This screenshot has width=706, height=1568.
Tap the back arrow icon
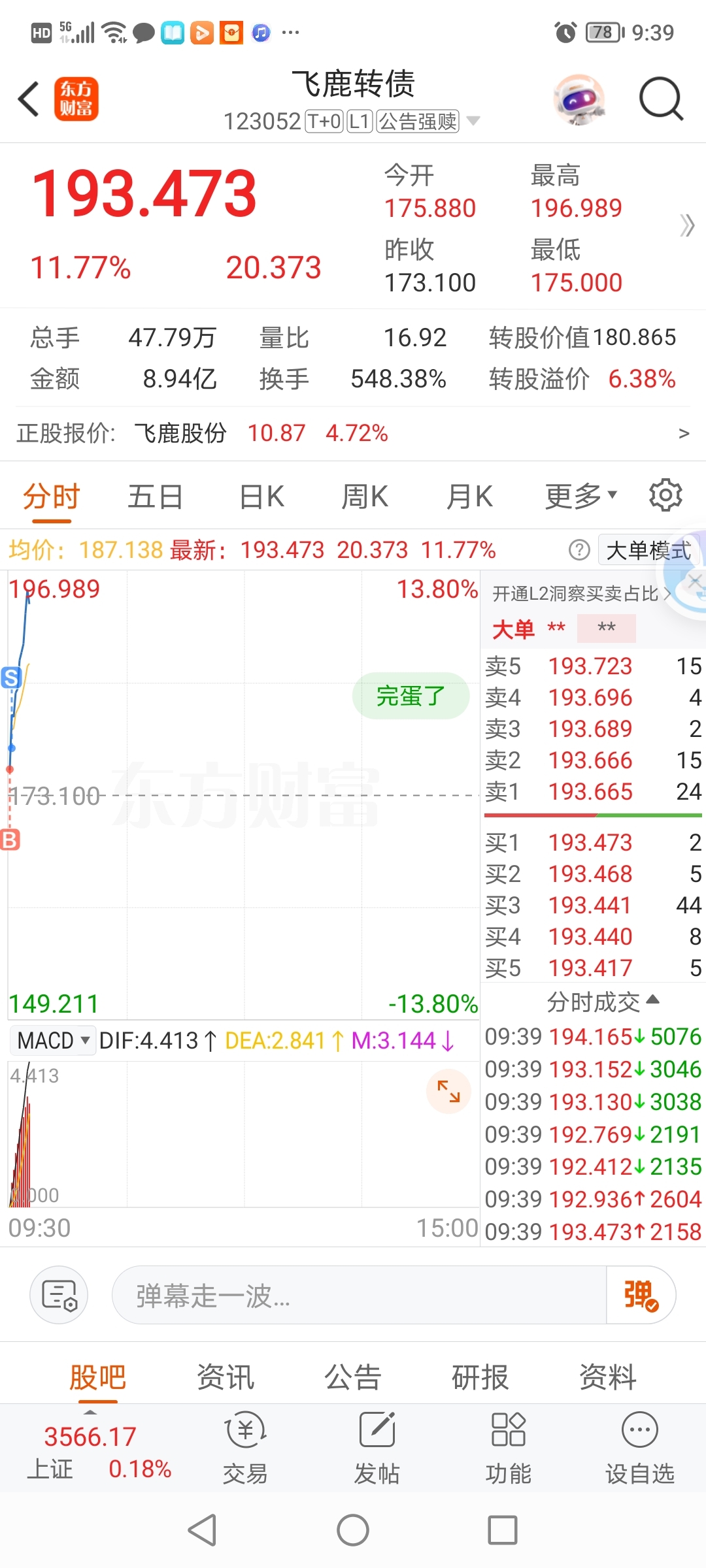pyautogui.click(x=29, y=99)
